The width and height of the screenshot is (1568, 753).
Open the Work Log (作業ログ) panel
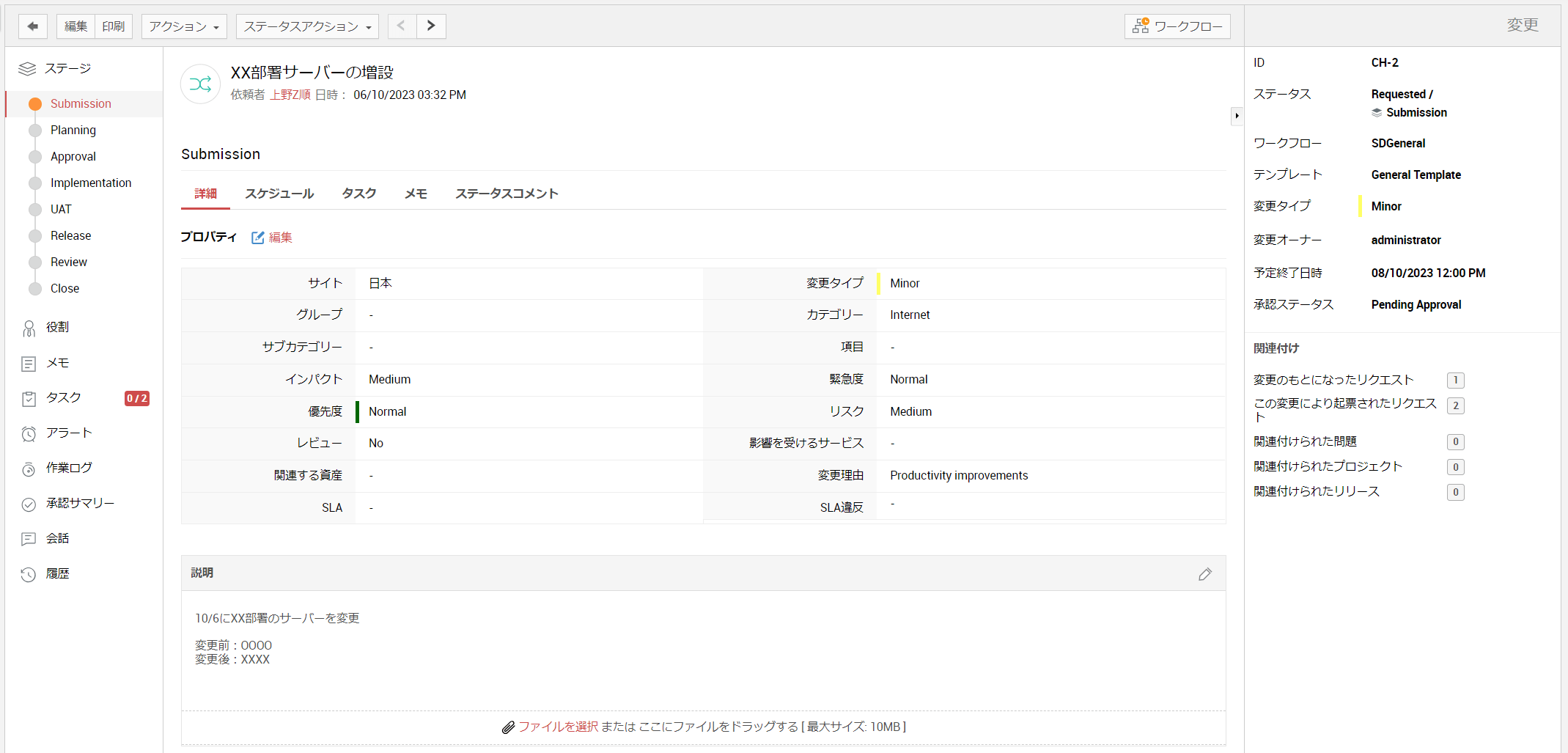pos(67,468)
